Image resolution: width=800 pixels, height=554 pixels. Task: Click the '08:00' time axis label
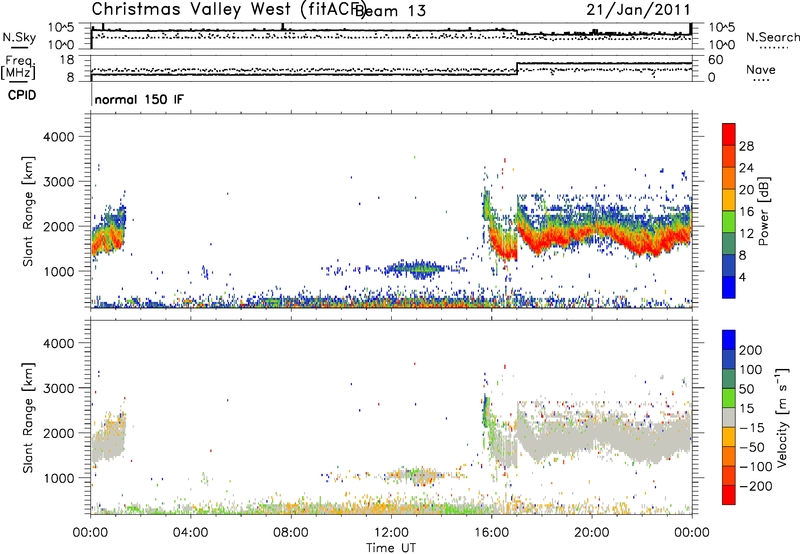pos(291,533)
